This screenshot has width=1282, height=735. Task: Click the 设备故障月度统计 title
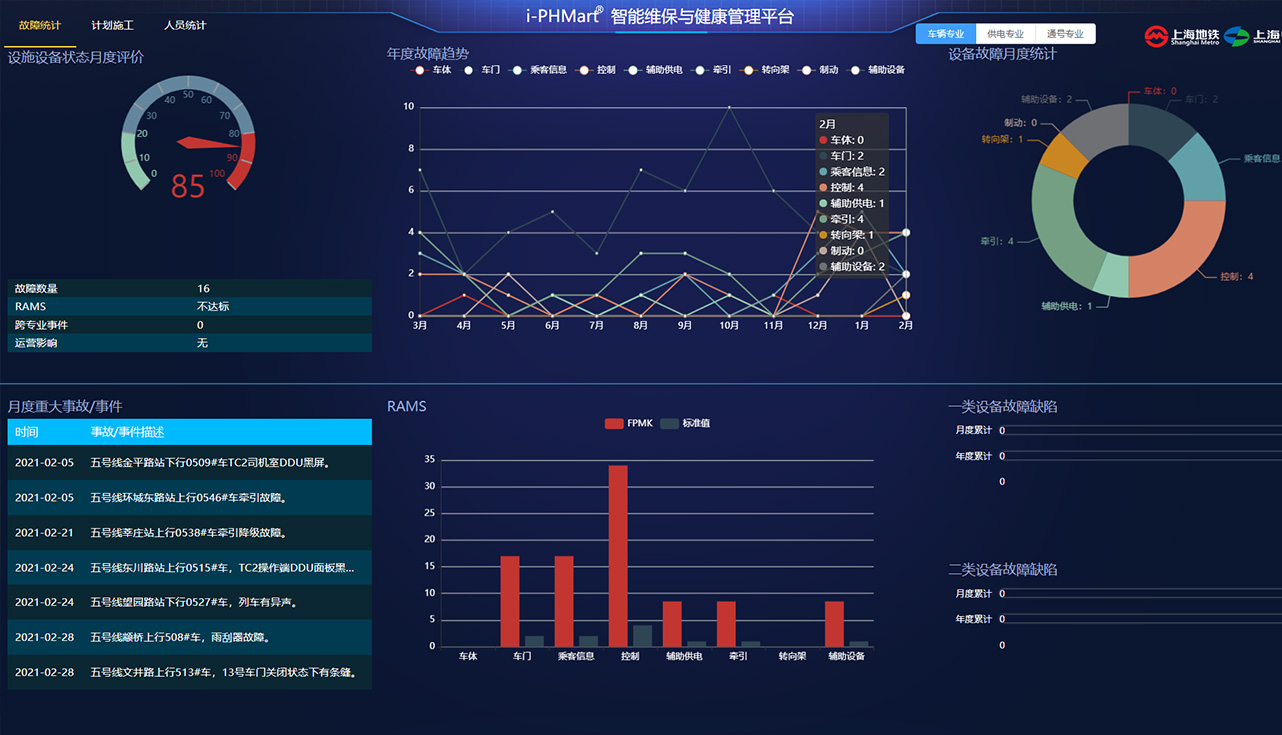(x=1002, y=54)
